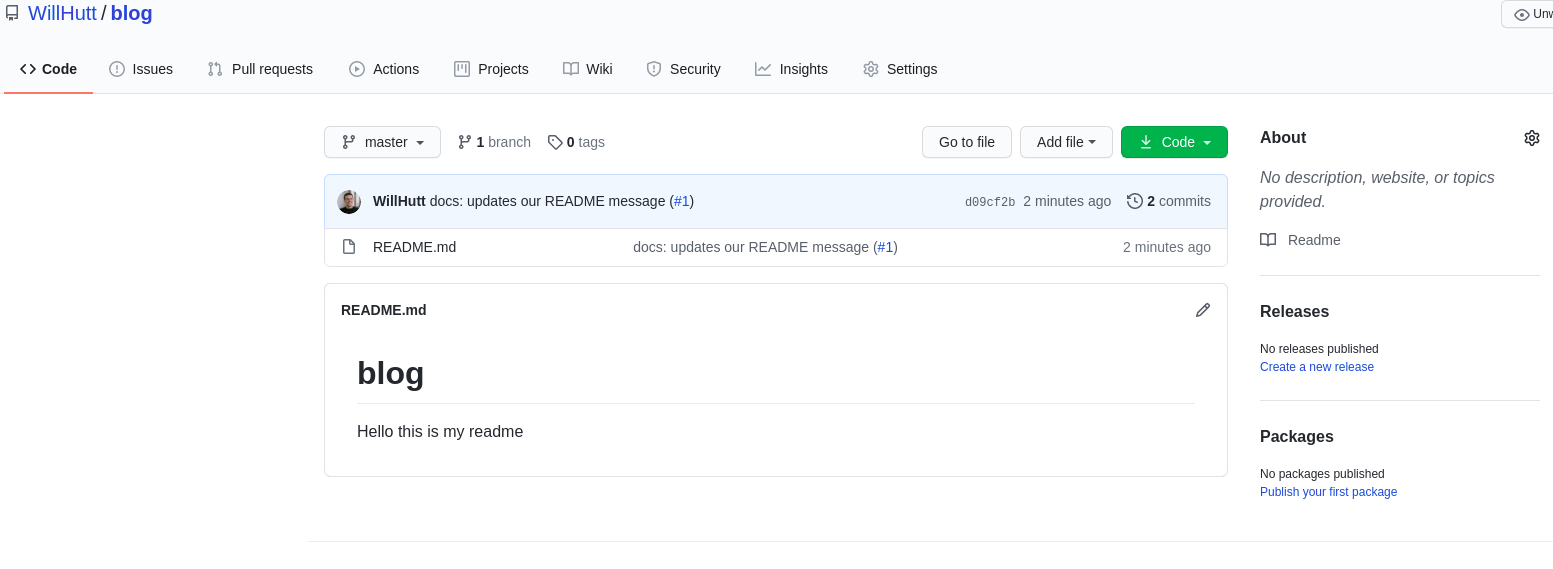
Task: Open the README.md file name link
Action: pos(414,247)
